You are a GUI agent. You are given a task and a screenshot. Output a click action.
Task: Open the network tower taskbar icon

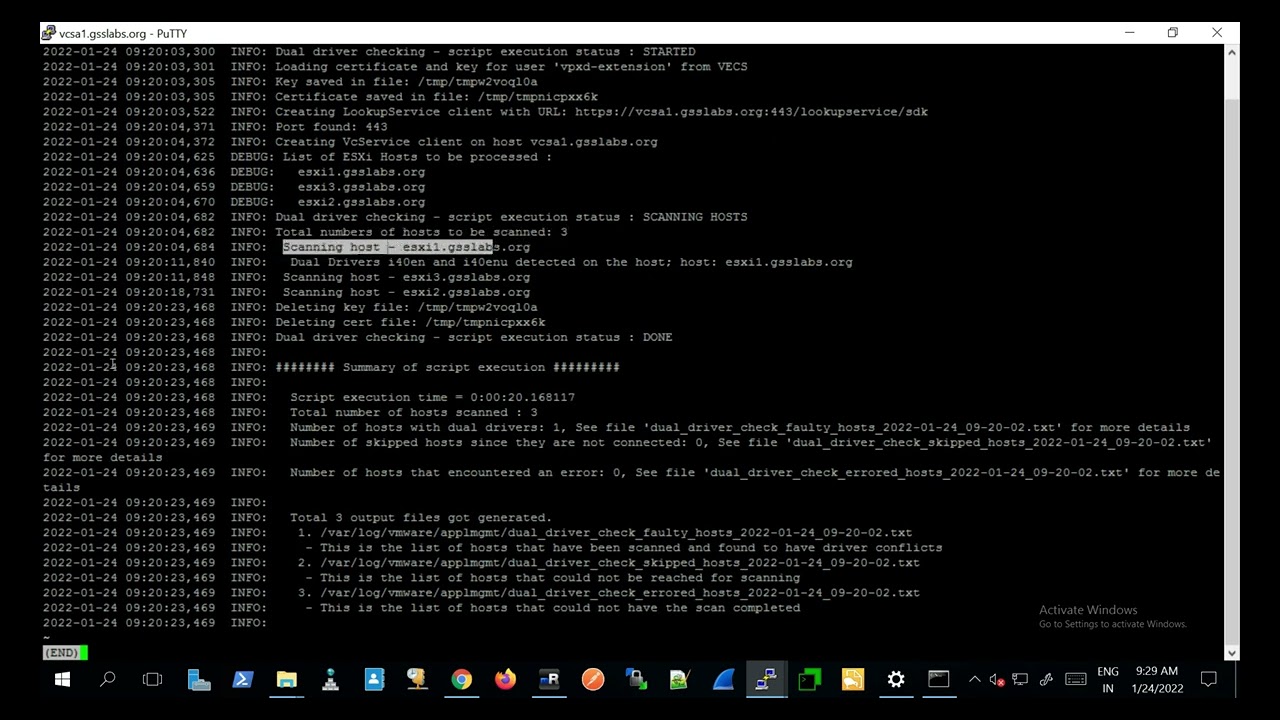coord(330,680)
